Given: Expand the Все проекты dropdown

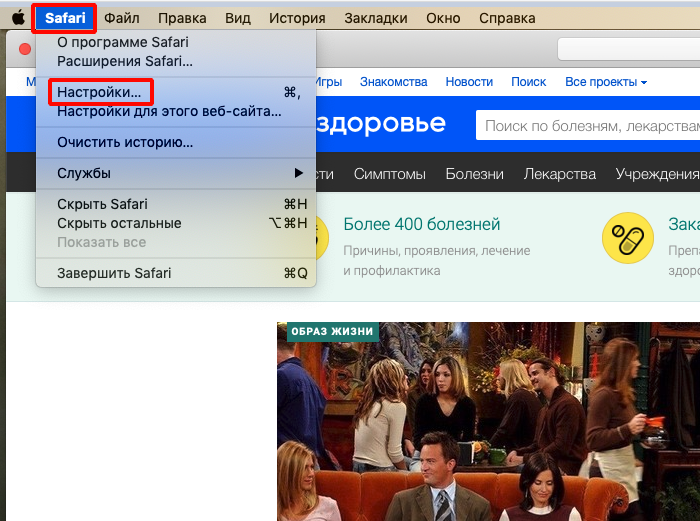Looking at the screenshot, I should (x=606, y=82).
